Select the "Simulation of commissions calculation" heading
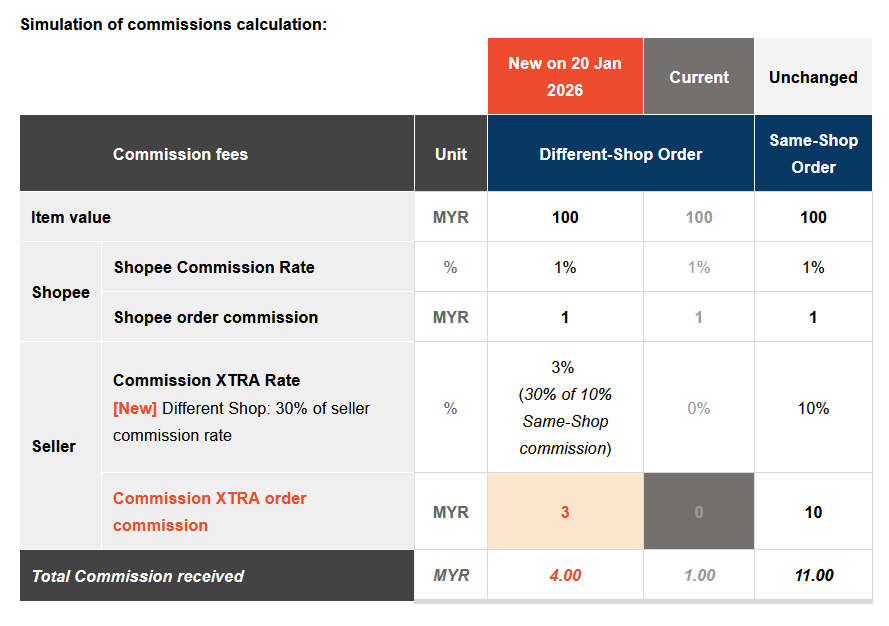The image size is (889, 626). [173, 24]
